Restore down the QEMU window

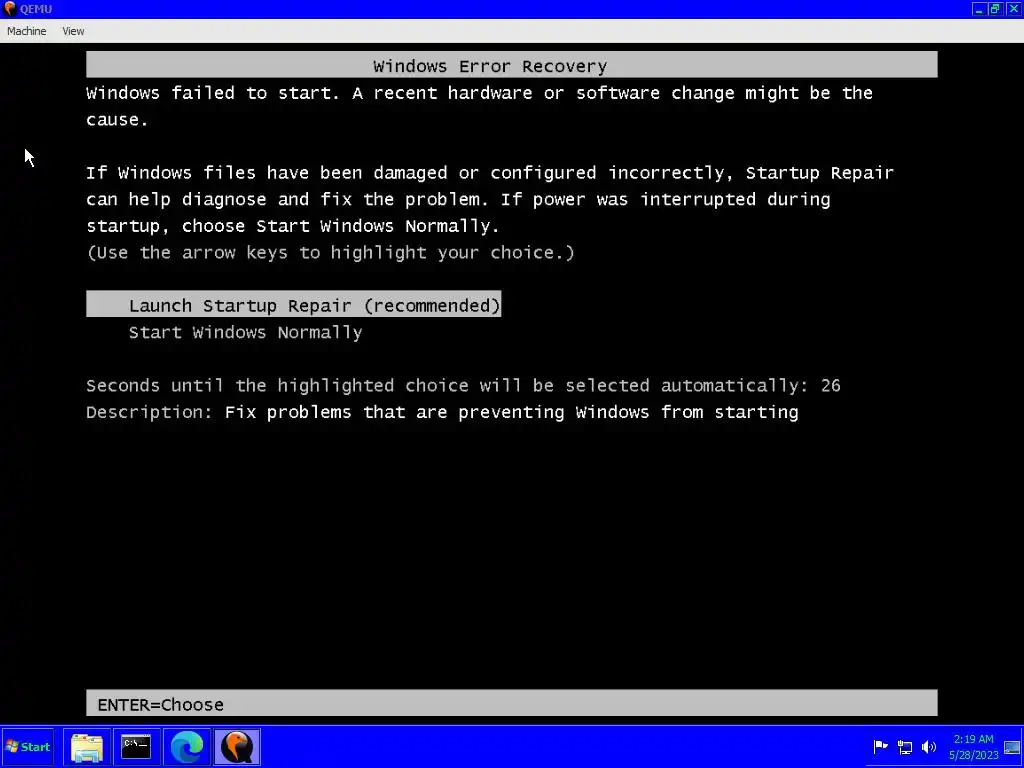pyautogui.click(x=995, y=8)
